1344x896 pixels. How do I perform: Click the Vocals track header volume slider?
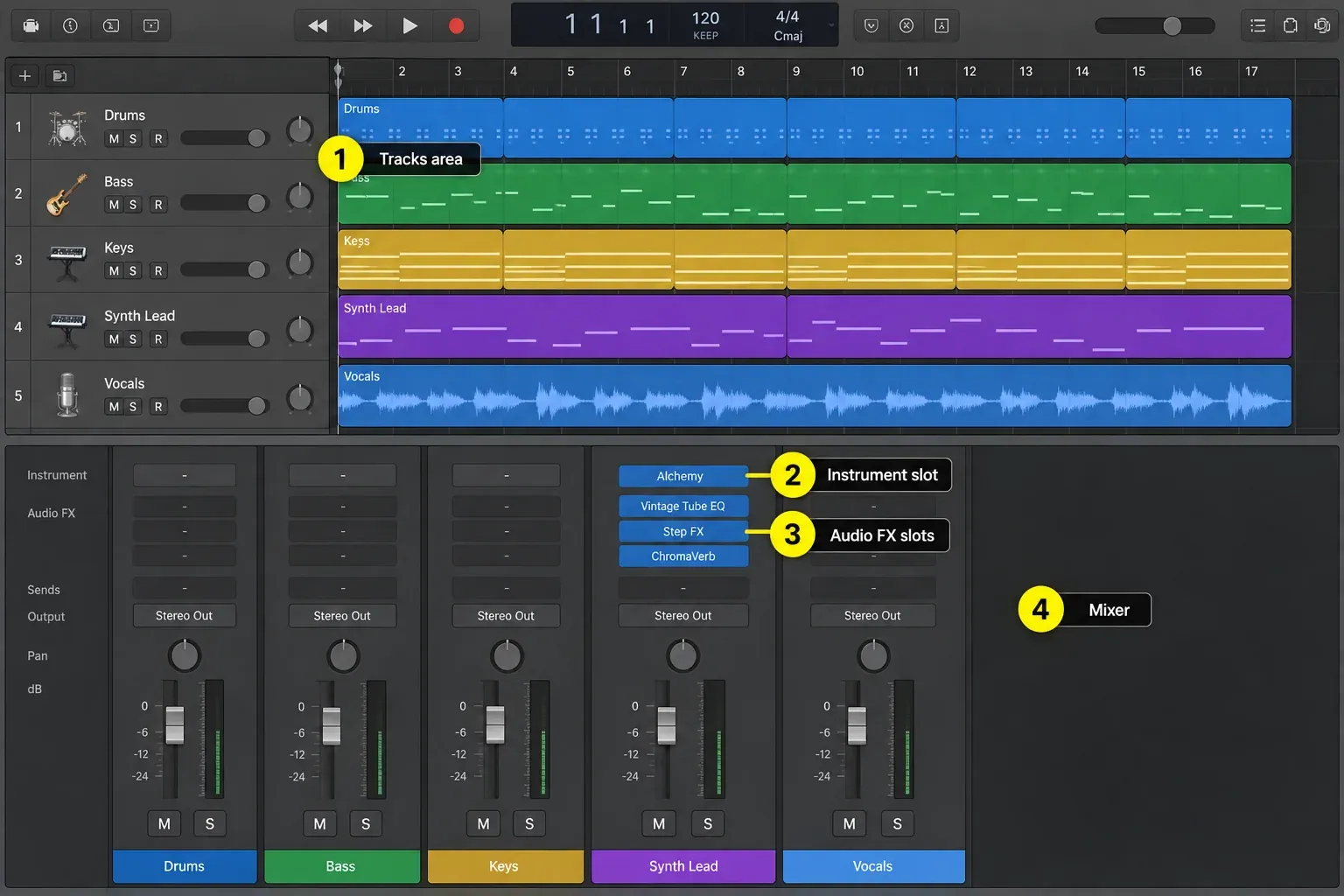225,406
